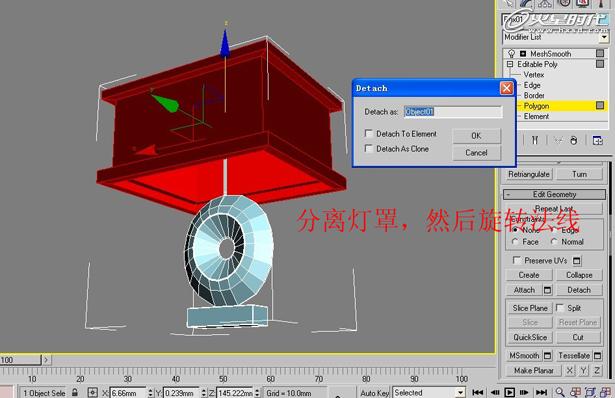
Task: Play the animation
Action: point(509,392)
